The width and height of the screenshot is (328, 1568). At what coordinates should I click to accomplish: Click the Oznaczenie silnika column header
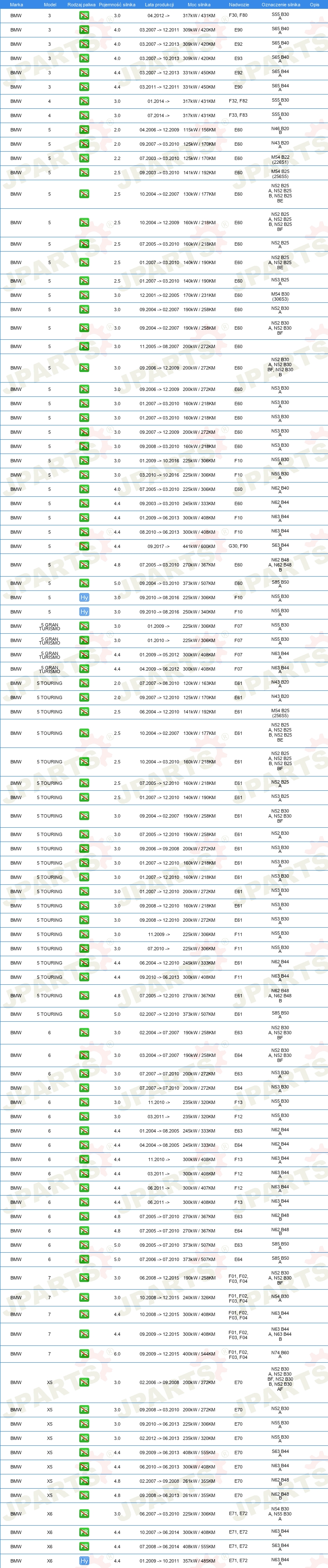tap(281, 4)
